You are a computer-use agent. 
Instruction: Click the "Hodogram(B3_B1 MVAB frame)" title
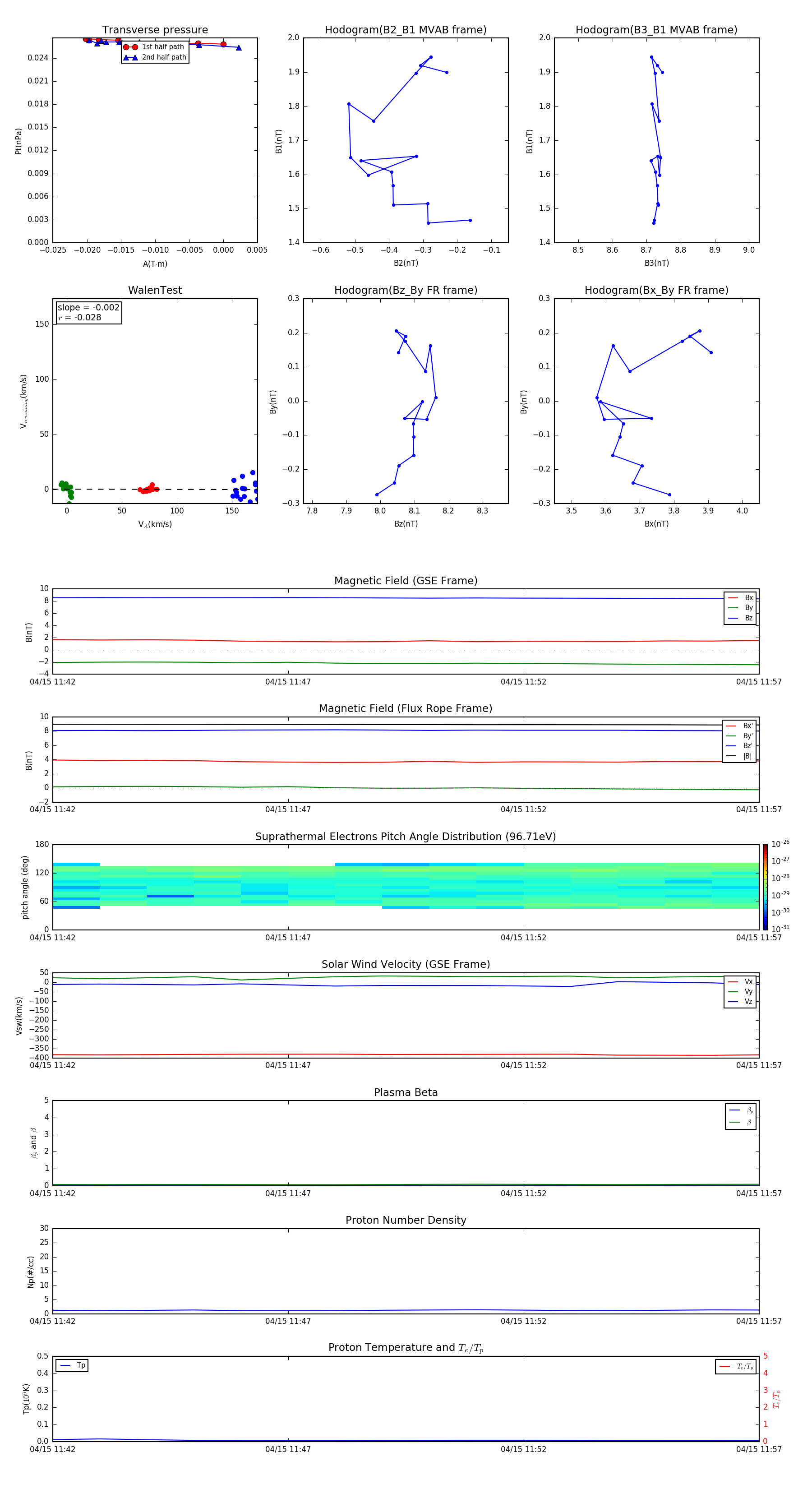click(656, 30)
